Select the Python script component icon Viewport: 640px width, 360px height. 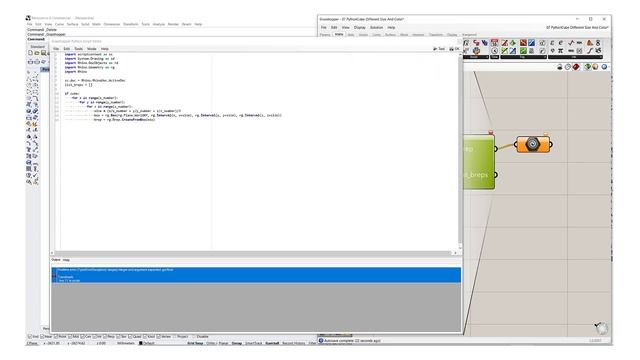tap(477, 51)
